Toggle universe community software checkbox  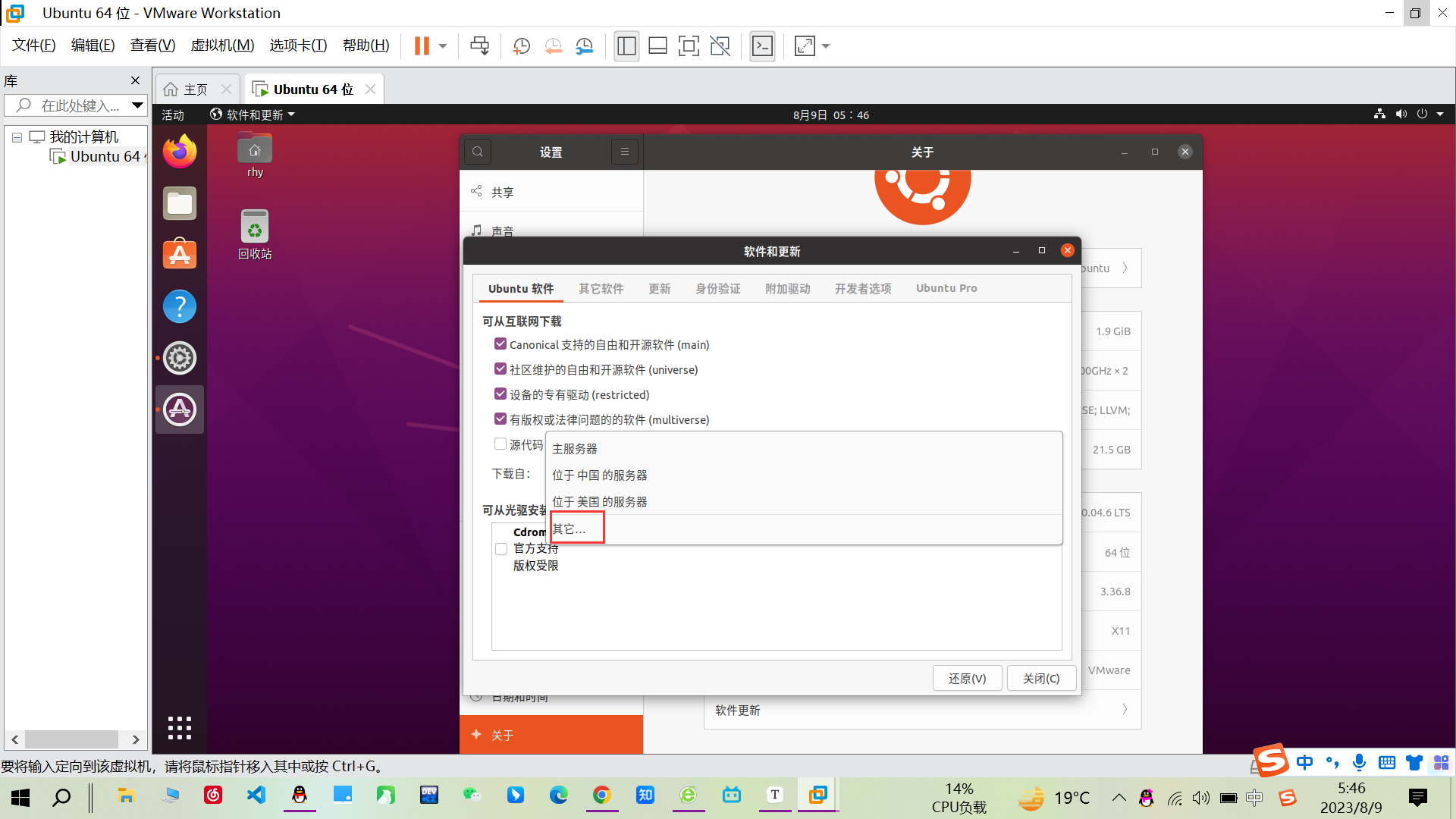coord(500,369)
